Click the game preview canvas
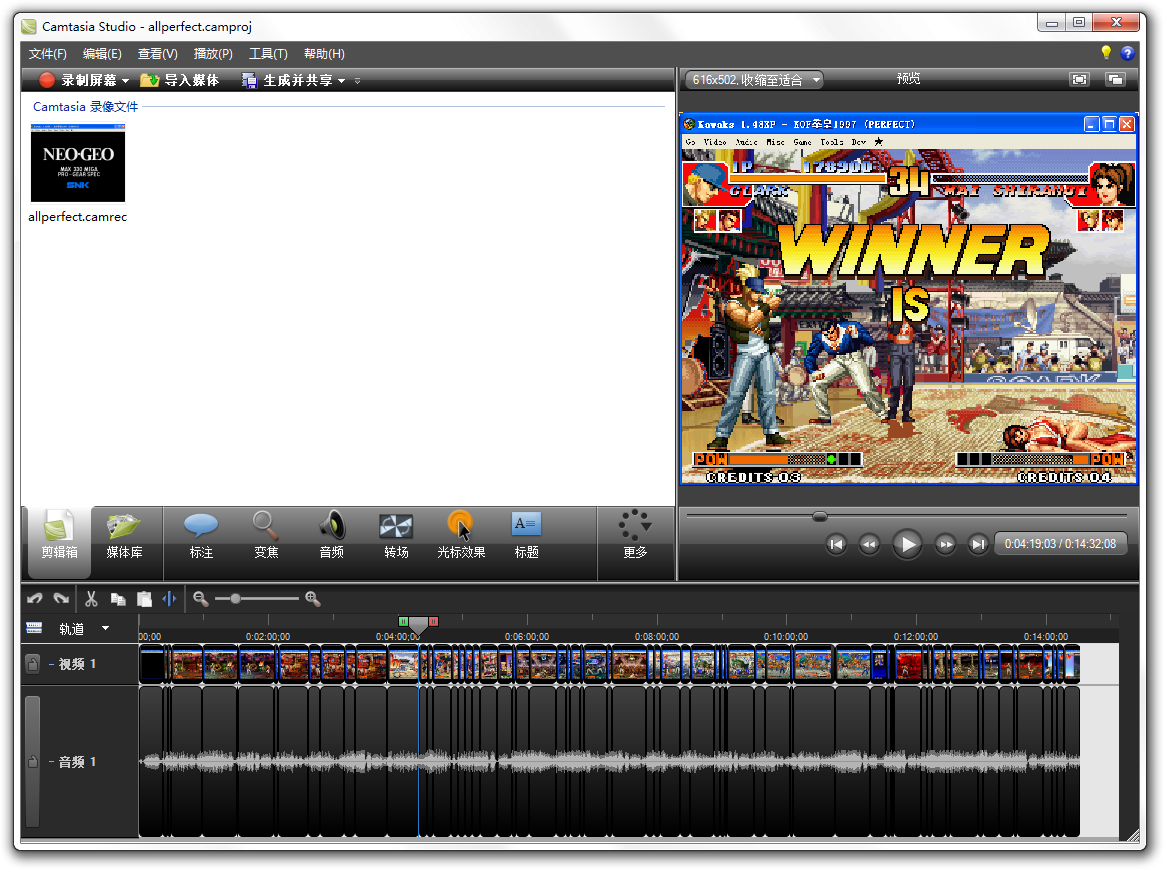This screenshot has width=1165, height=870. [908, 299]
